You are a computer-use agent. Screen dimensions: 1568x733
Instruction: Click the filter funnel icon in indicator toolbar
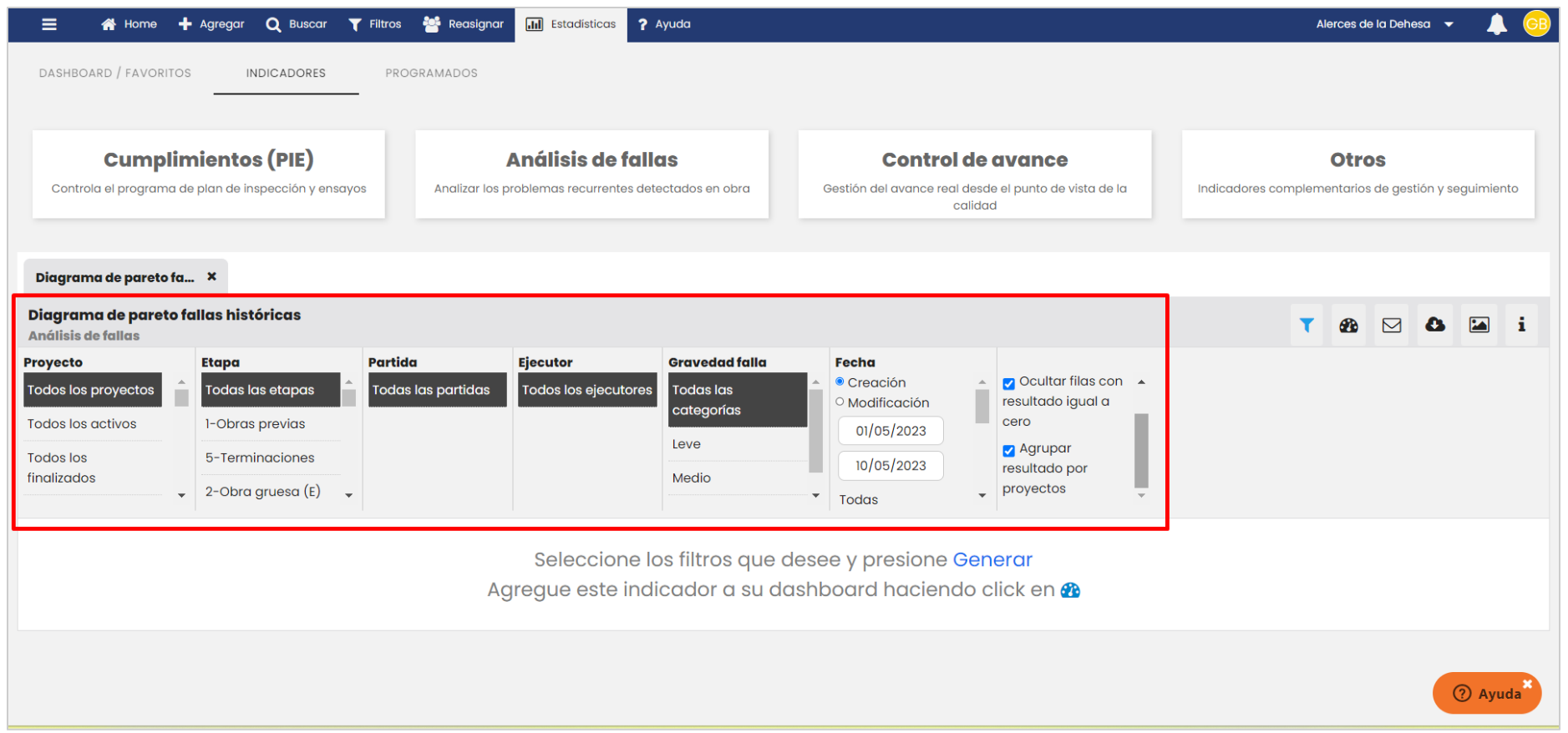pyautogui.click(x=1307, y=325)
